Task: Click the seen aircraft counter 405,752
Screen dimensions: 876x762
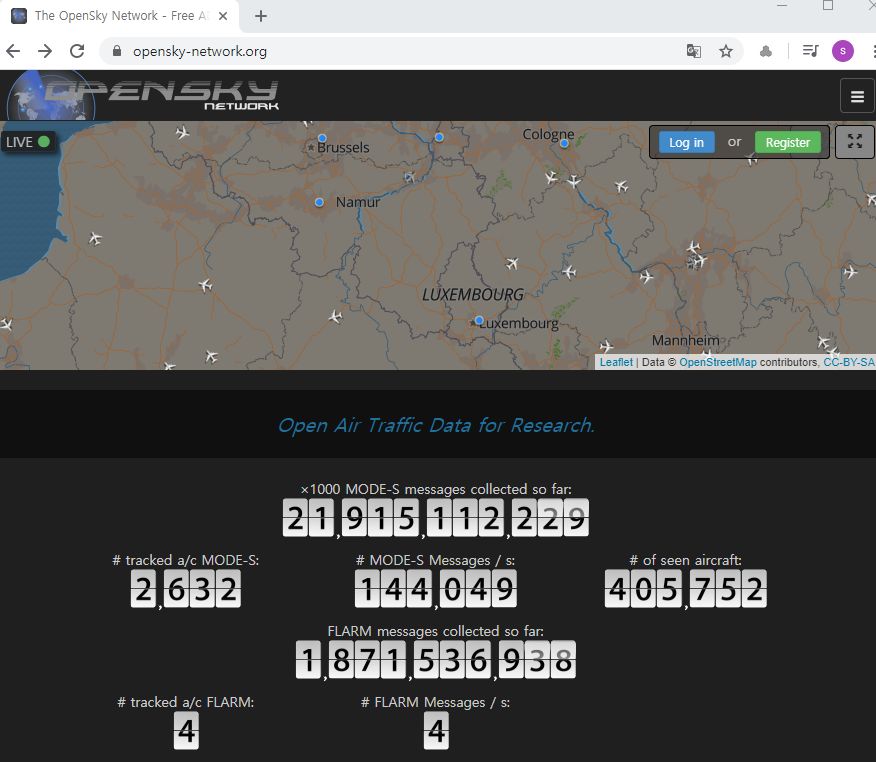Action: 685,588
